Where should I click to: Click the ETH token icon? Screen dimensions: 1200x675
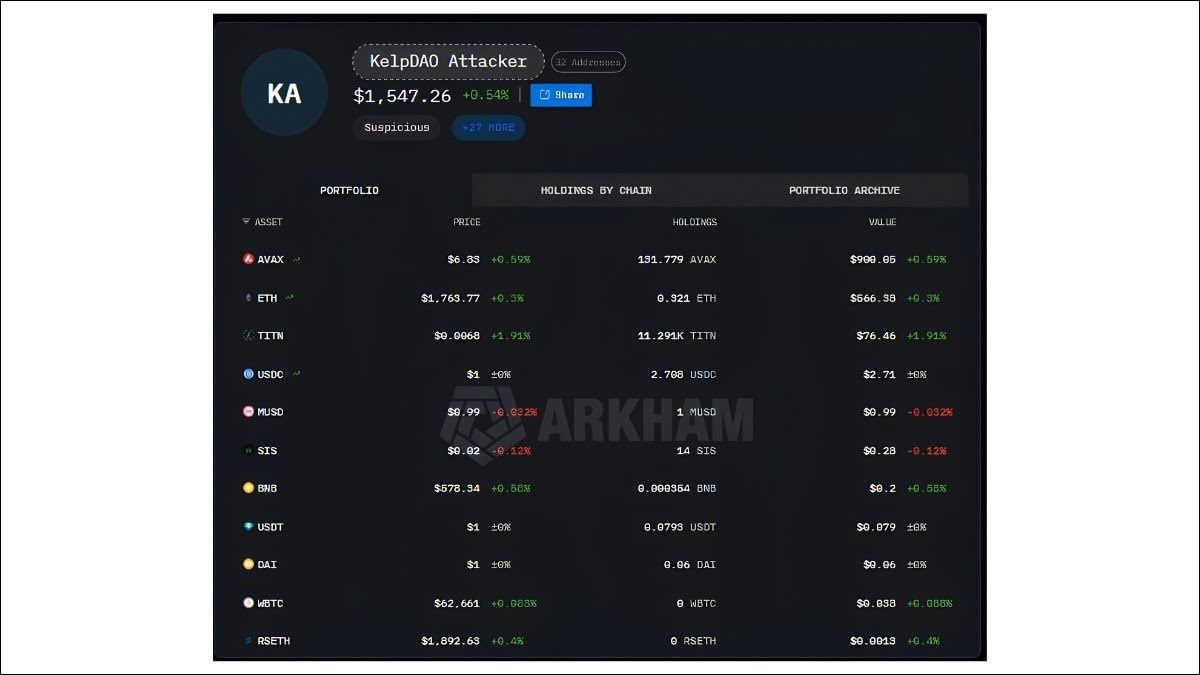point(249,298)
